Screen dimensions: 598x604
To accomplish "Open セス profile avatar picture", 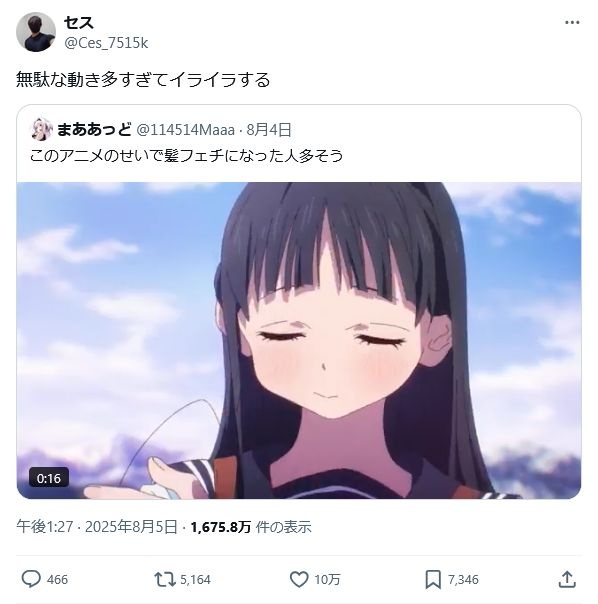I will pyautogui.click(x=36, y=32).
